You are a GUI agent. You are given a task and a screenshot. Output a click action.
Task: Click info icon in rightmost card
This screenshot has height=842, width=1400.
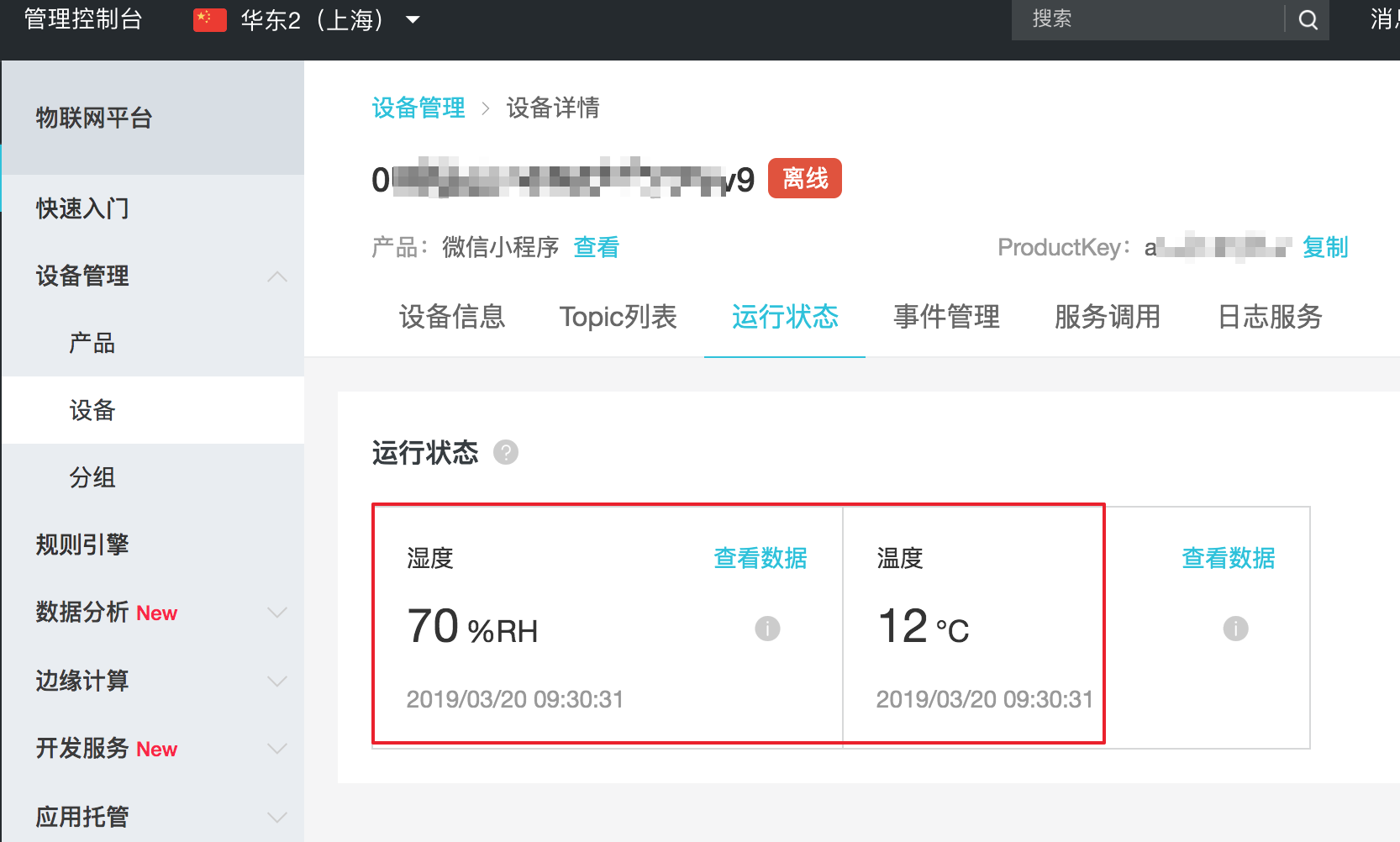tap(1235, 629)
